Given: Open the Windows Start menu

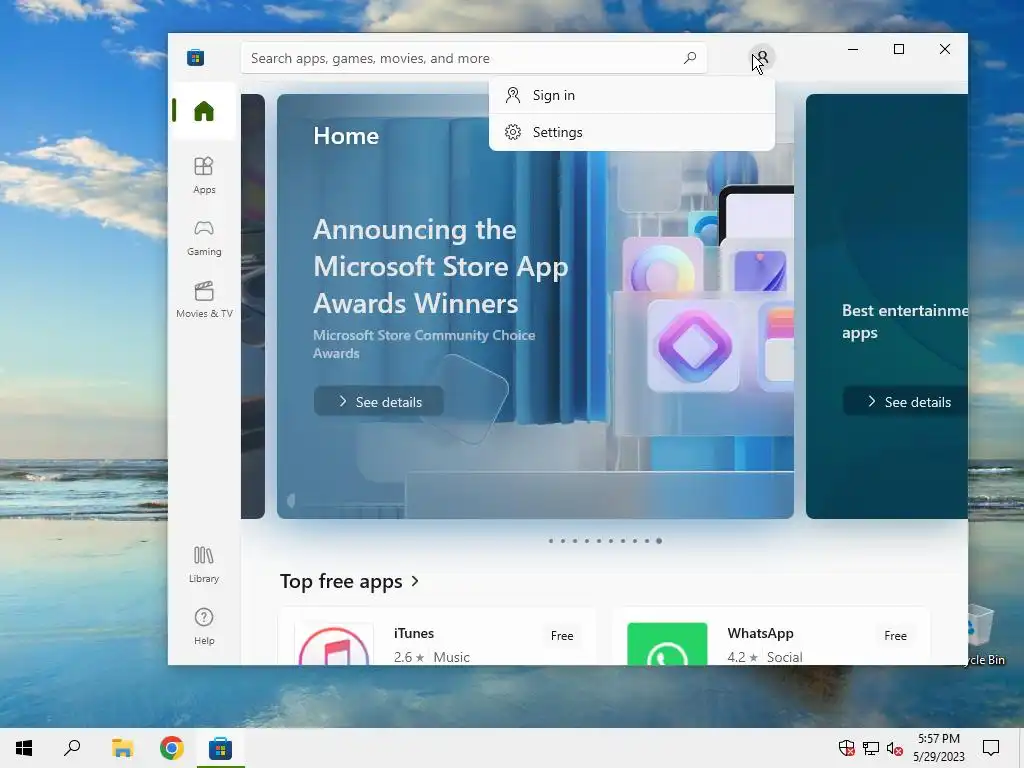Looking at the screenshot, I should (24, 748).
